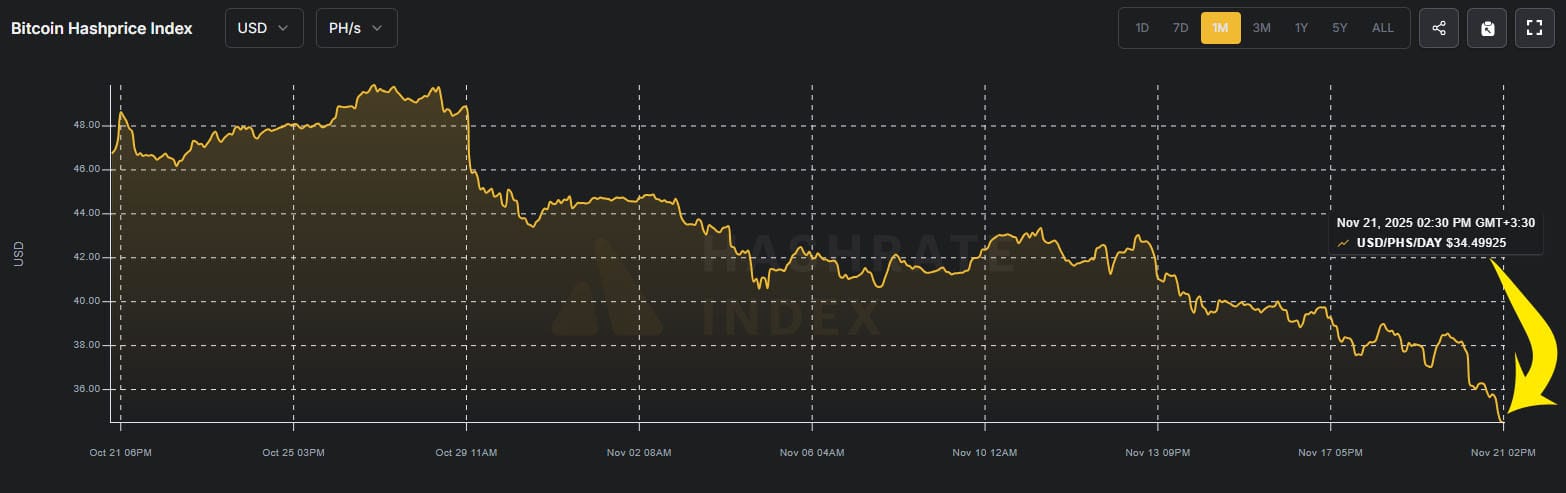Click the Nov 21 02PM axis label
The width and height of the screenshot is (1566, 493).
pyautogui.click(x=1503, y=453)
